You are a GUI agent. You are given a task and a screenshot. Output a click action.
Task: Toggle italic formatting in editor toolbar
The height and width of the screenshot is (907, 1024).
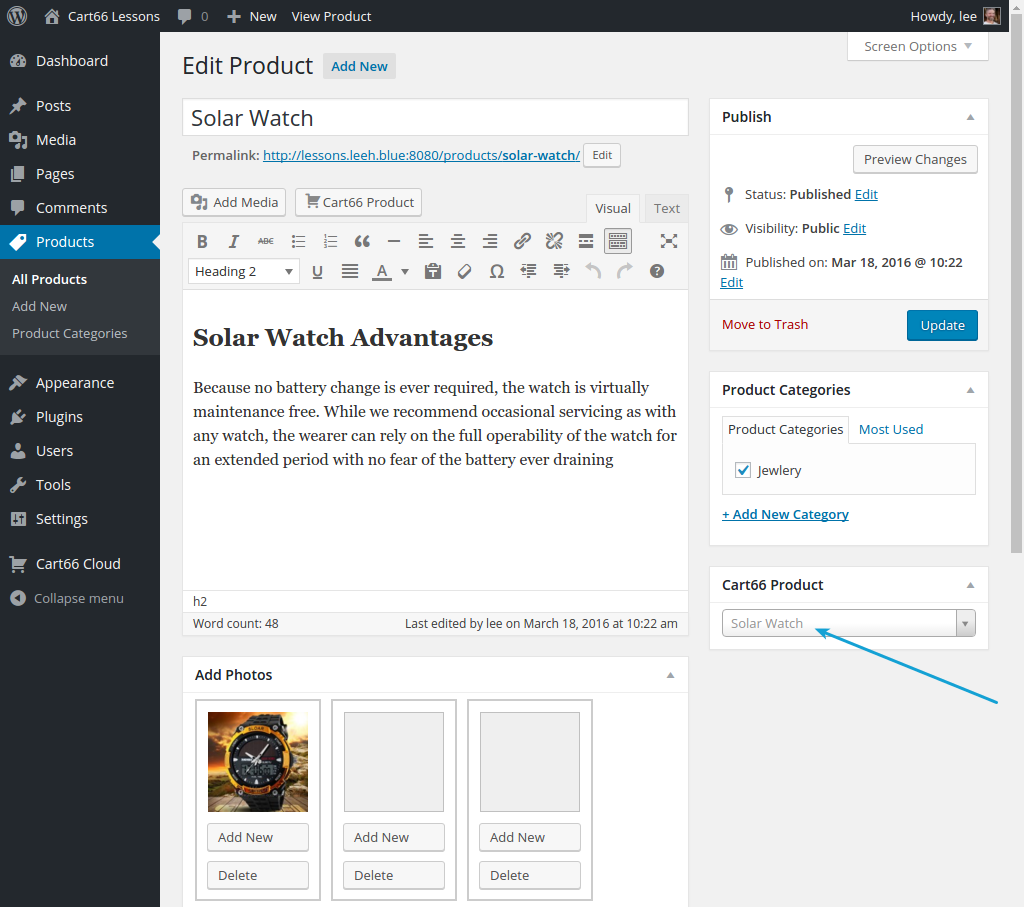point(233,242)
